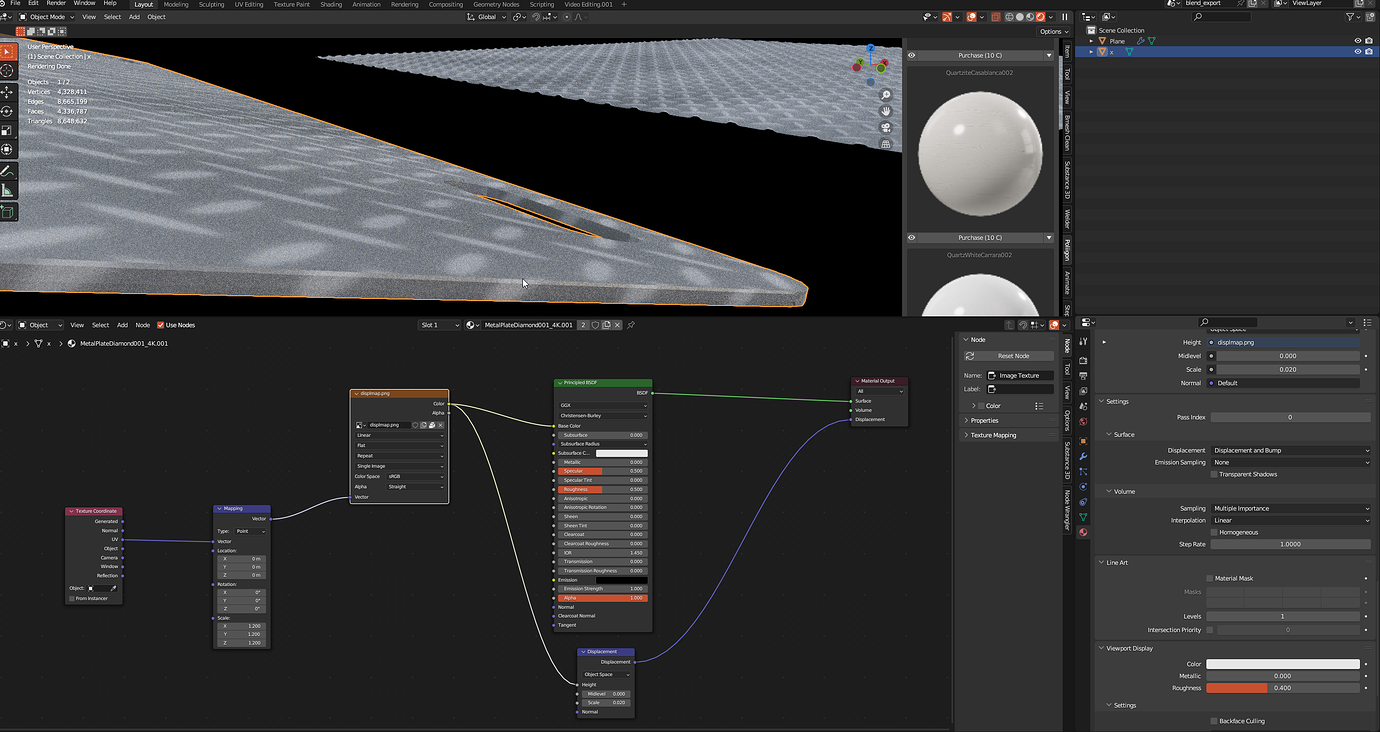Click first Purchase (10 C) button
The width and height of the screenshot is (1380, 732).
tap(980, 55)
